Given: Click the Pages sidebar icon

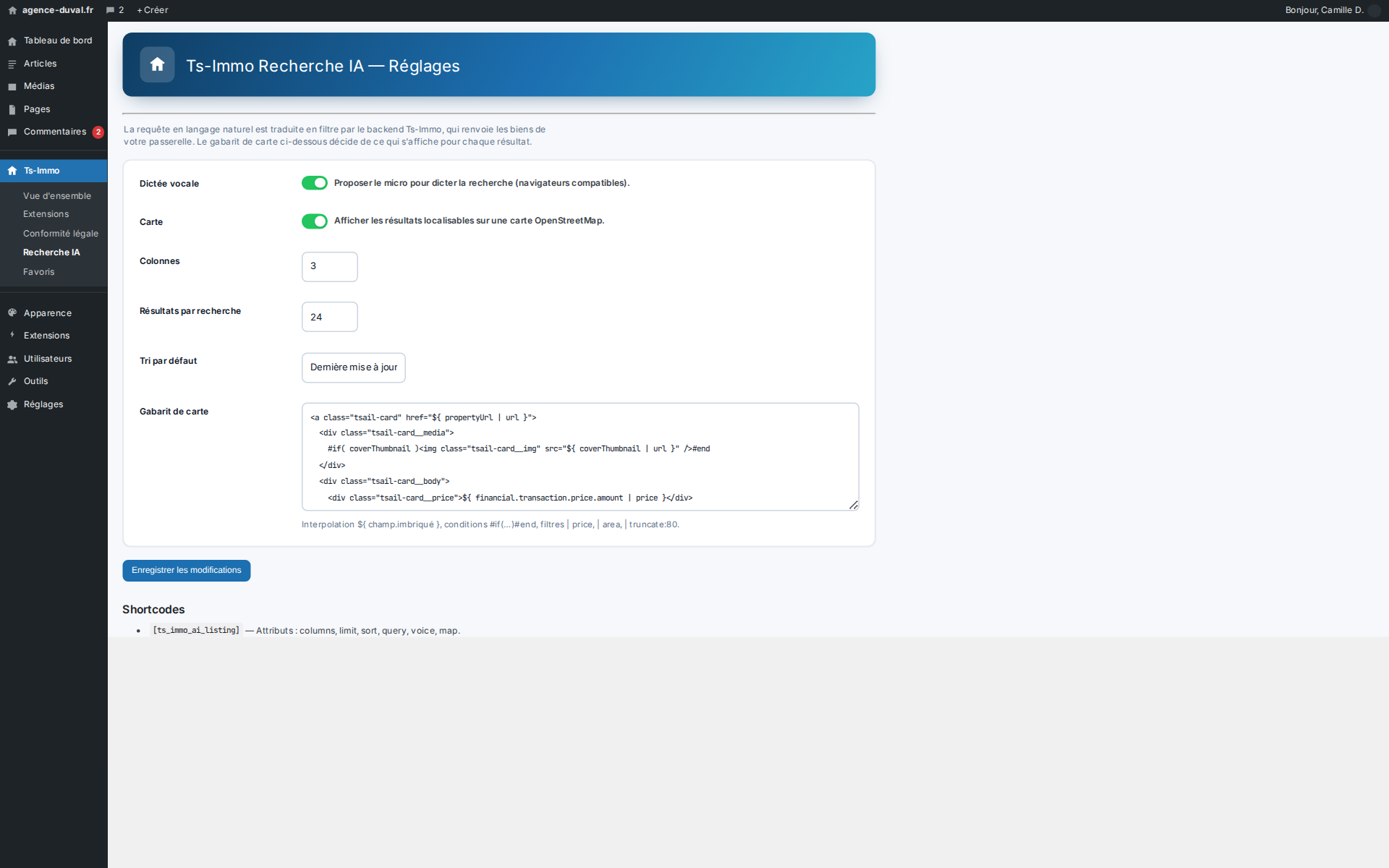Looking at the screenshot, I should coord(12,110).
